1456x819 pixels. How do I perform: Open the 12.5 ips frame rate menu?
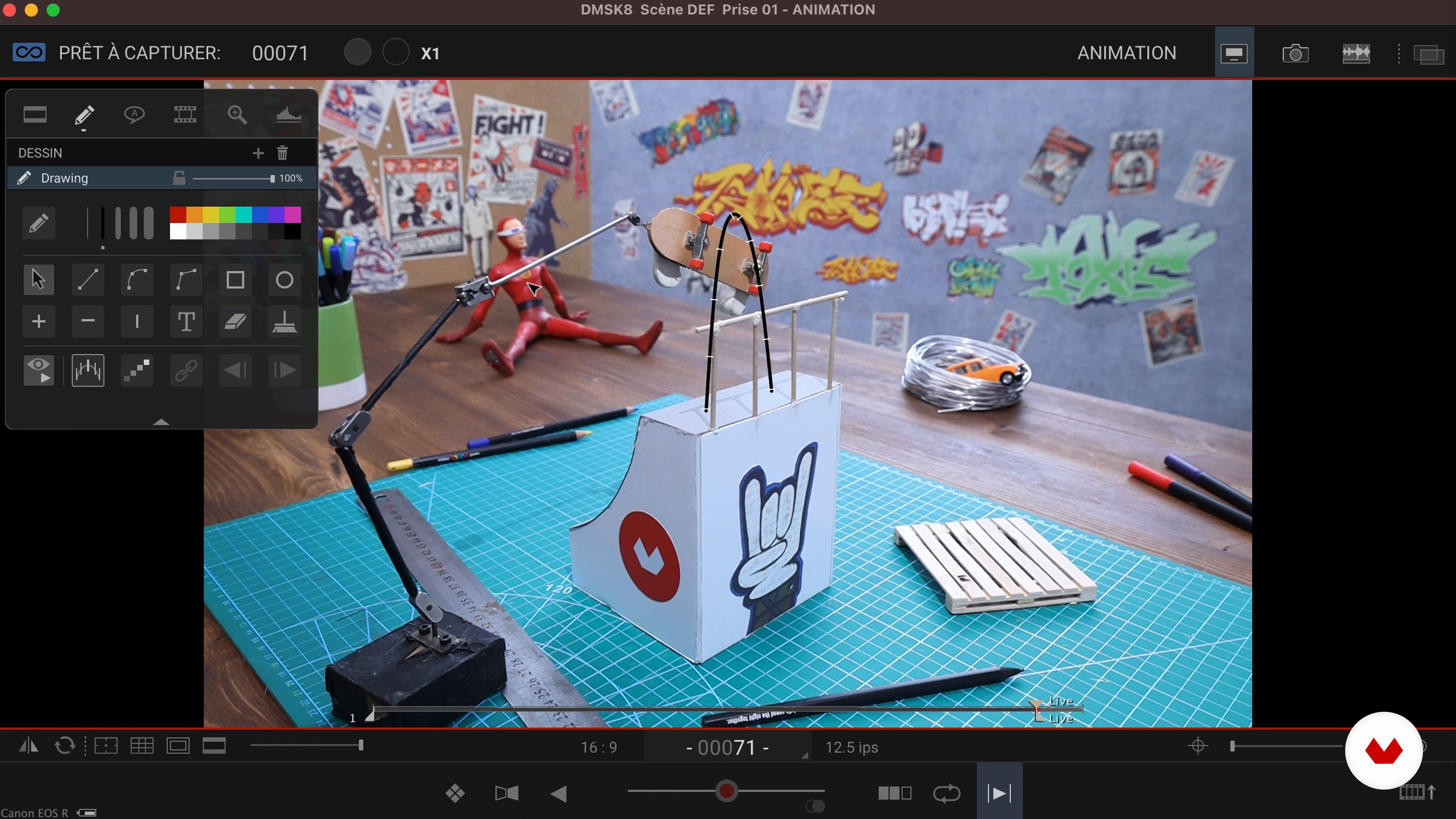(852, 747)
